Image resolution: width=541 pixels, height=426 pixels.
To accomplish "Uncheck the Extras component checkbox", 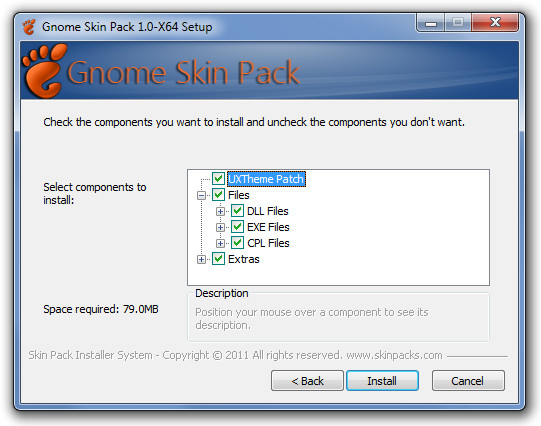I will (218, 259).
